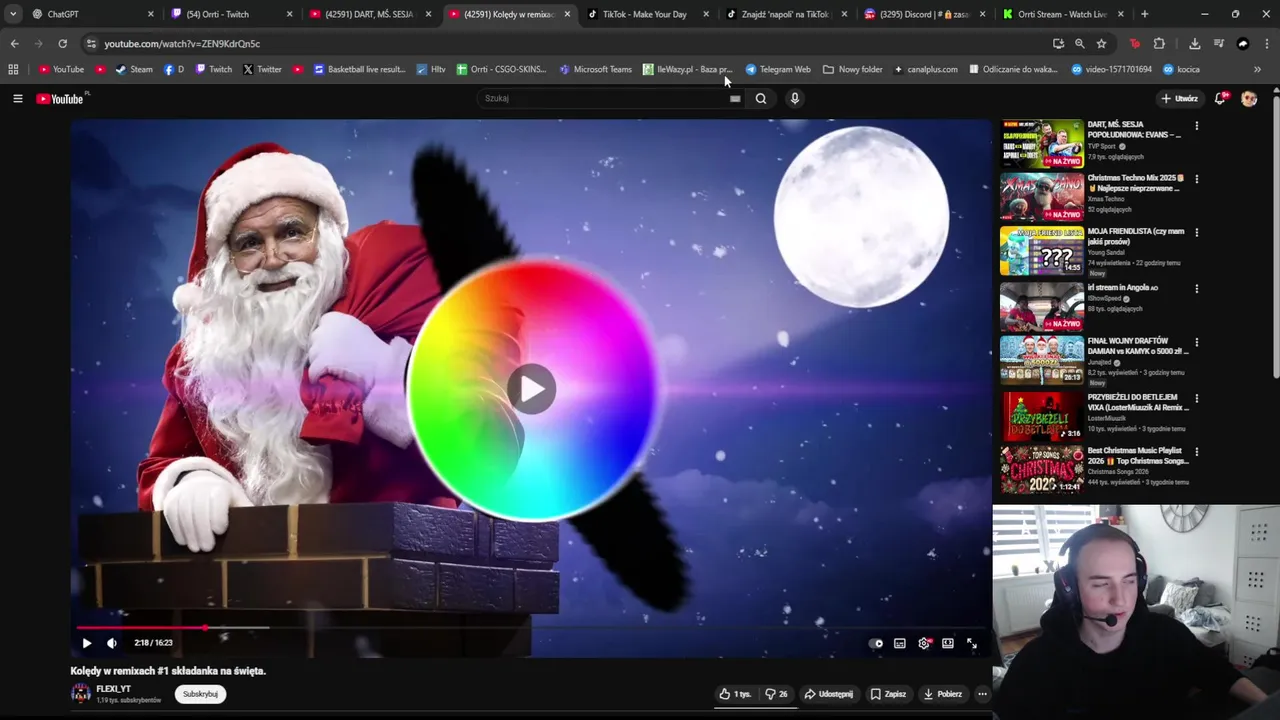This screenshot has height=720, width=1280.
Task: Switch to the DART, MŚ. SESJA tab
Action: [370, 14]
